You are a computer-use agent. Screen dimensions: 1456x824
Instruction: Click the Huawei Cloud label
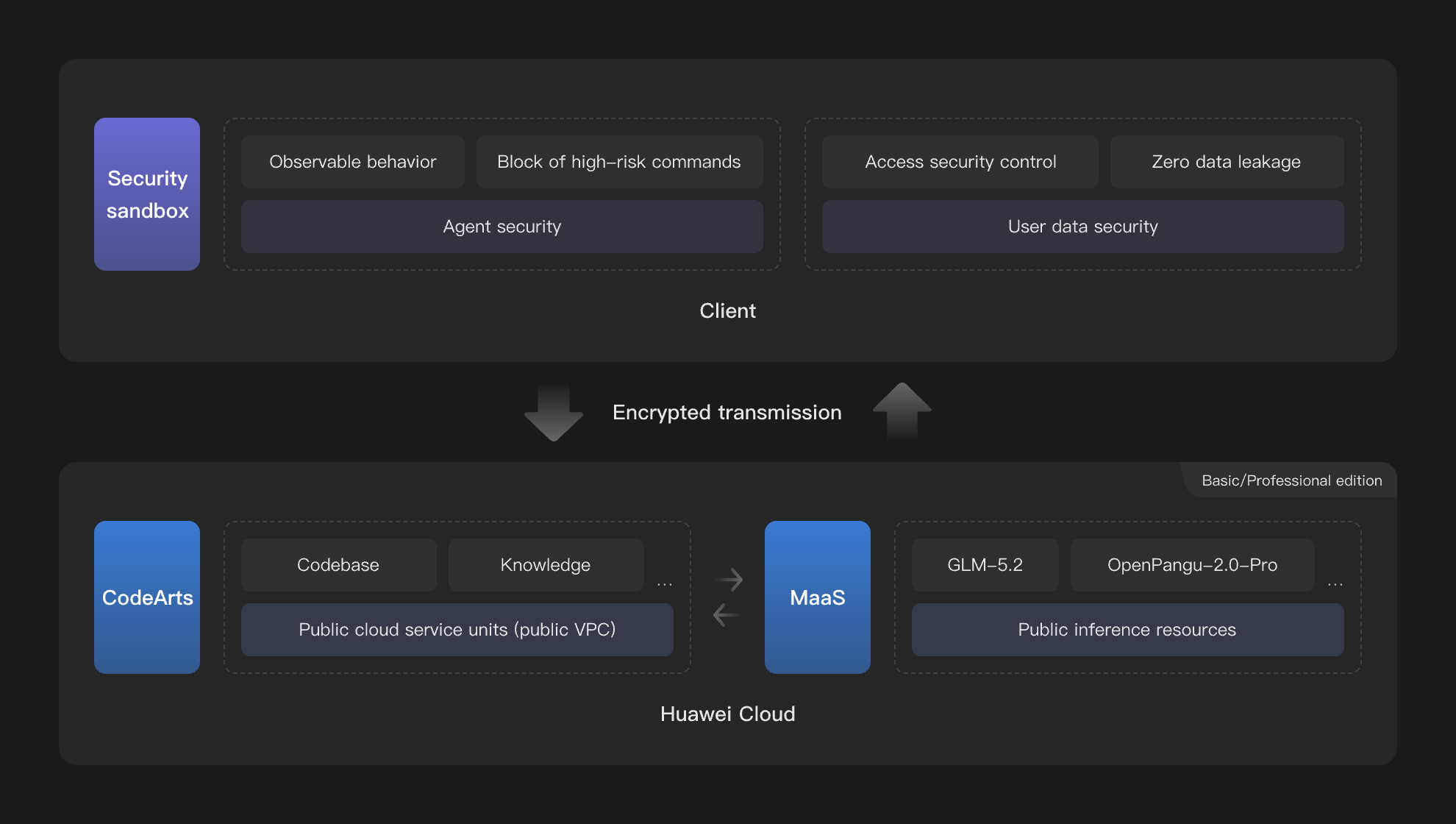click(x=728, y=714)
